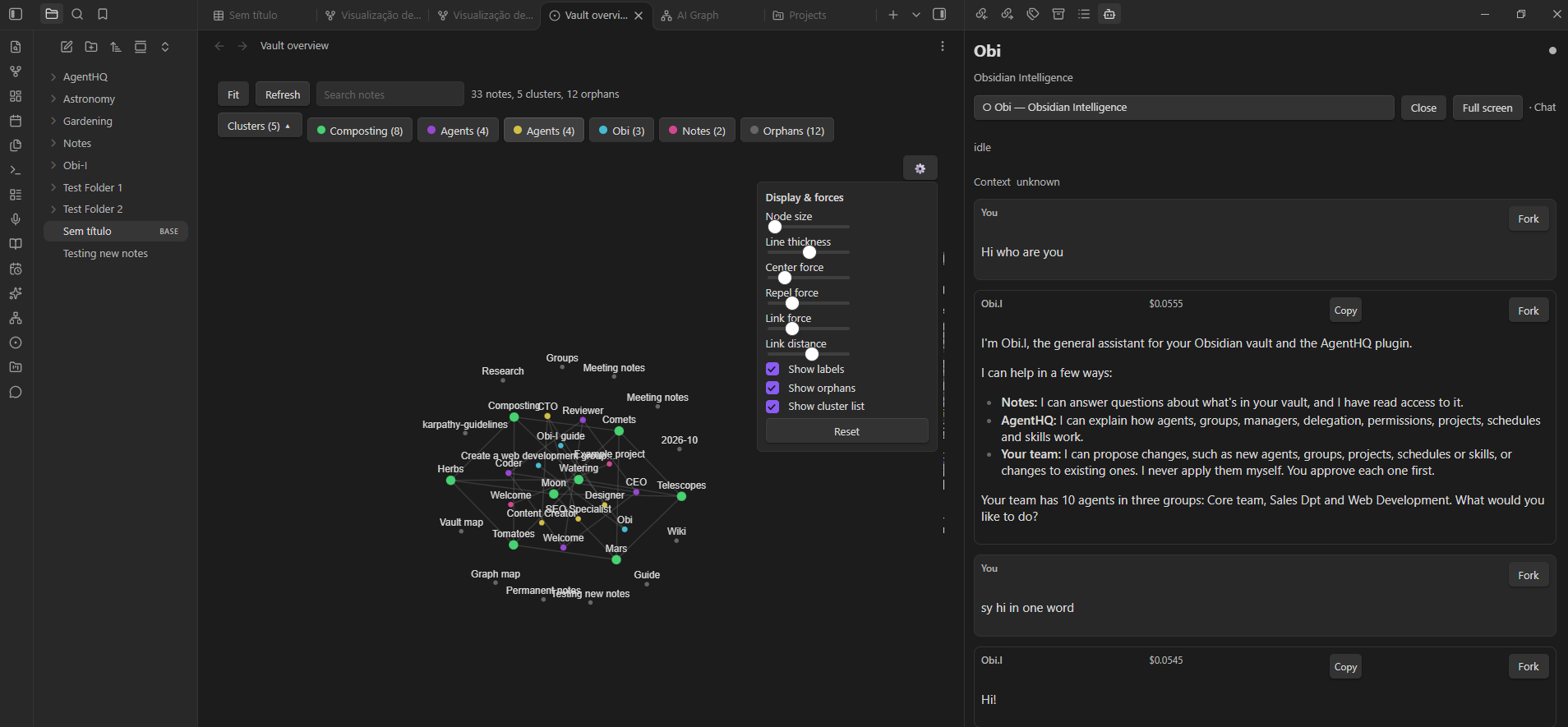
Task: Click the Reset button in Display & forces
Action: [846, 431]
